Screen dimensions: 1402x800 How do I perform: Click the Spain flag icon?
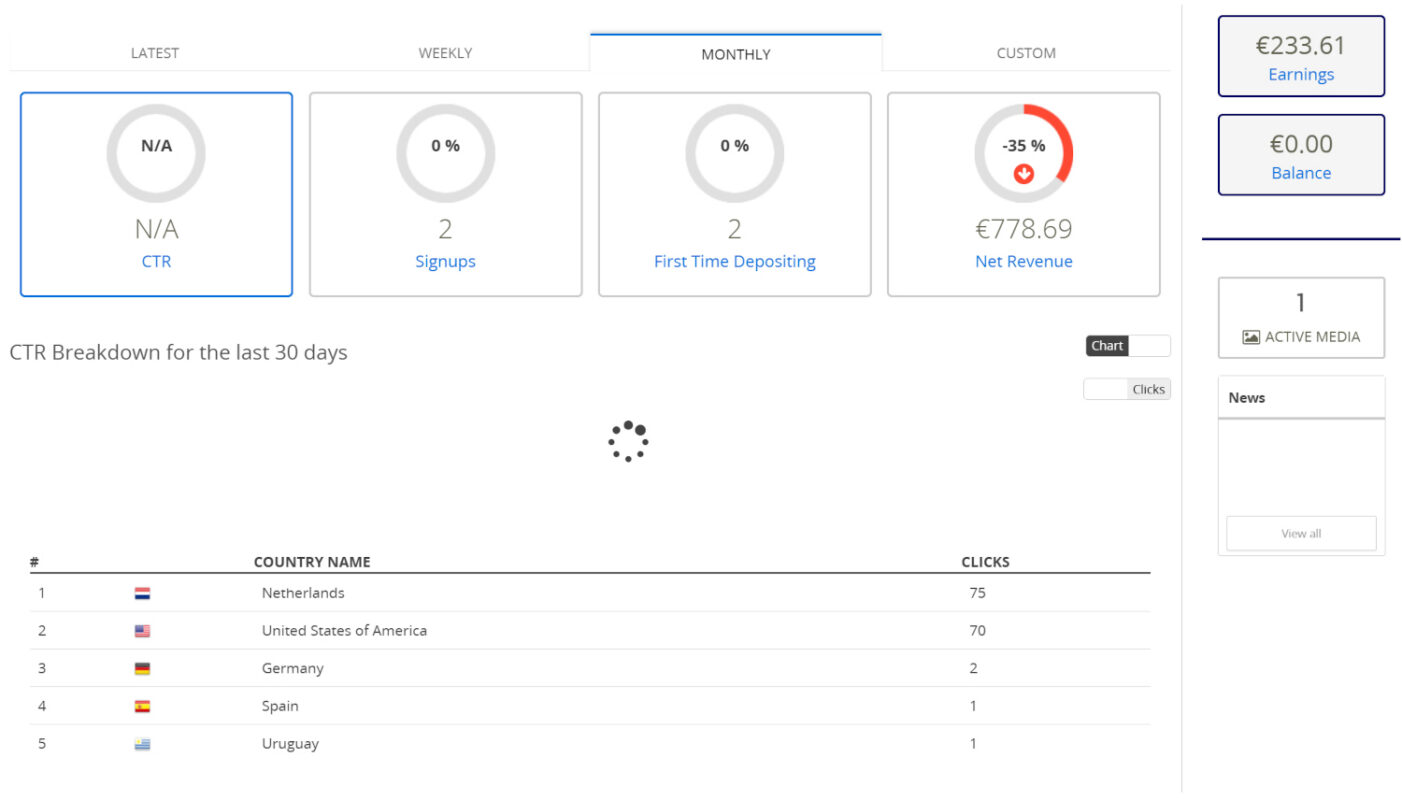[142, 706]
